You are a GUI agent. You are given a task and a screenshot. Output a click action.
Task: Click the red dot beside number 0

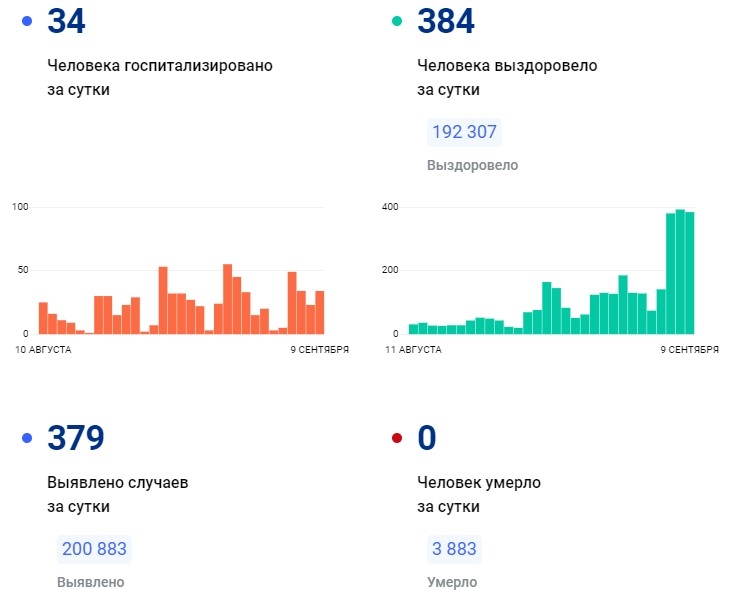(397, 438)
